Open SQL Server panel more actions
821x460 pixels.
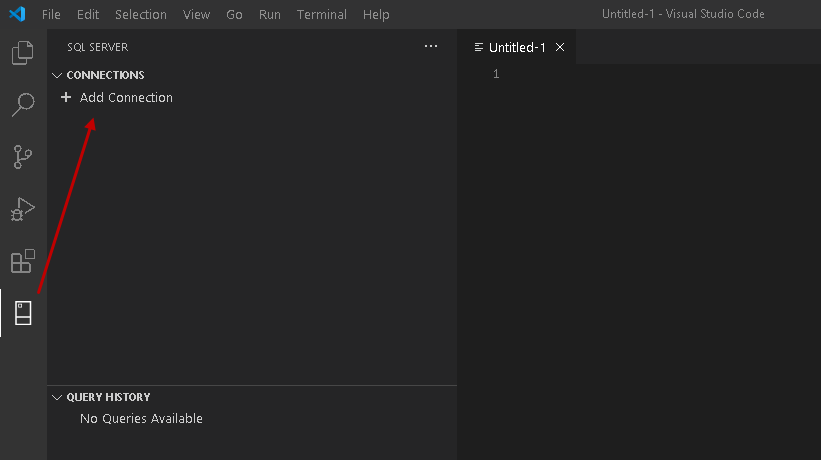pos(431,47)
